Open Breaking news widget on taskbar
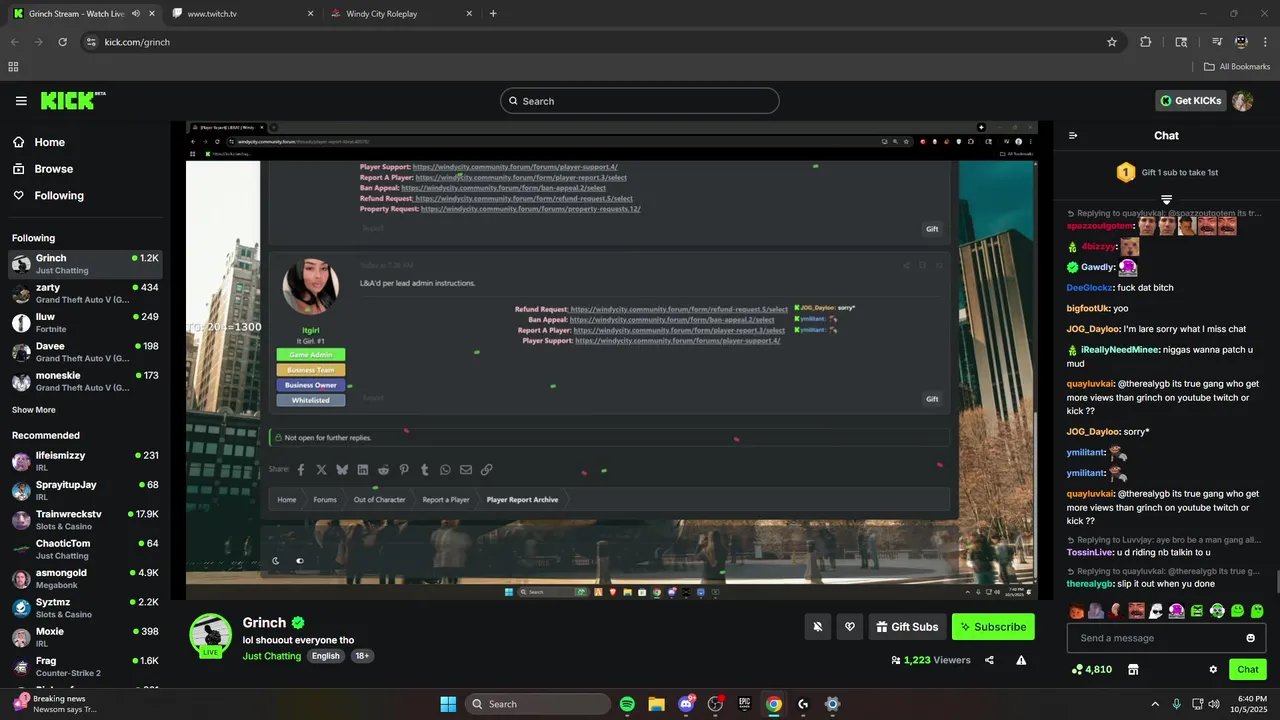Image resolution: width=1280 pixels, height=720 pixels. (55, 704)
